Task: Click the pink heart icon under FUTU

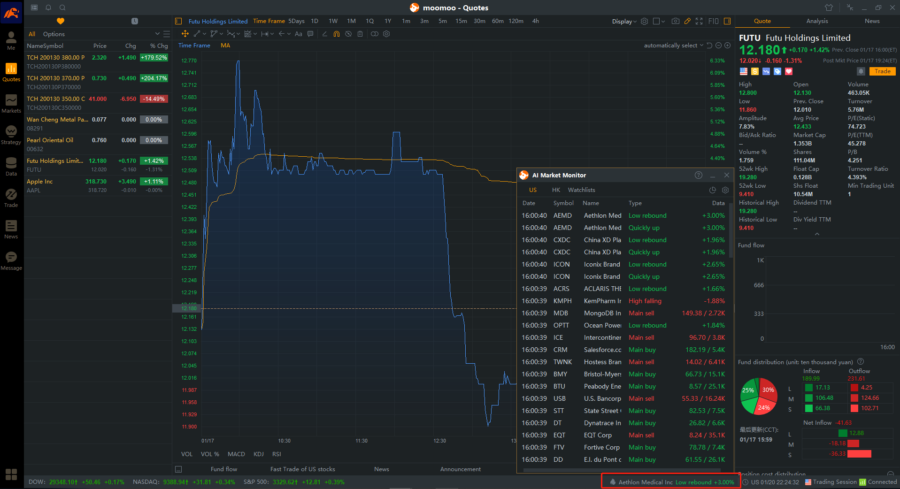Action: [x=789, y=71]
